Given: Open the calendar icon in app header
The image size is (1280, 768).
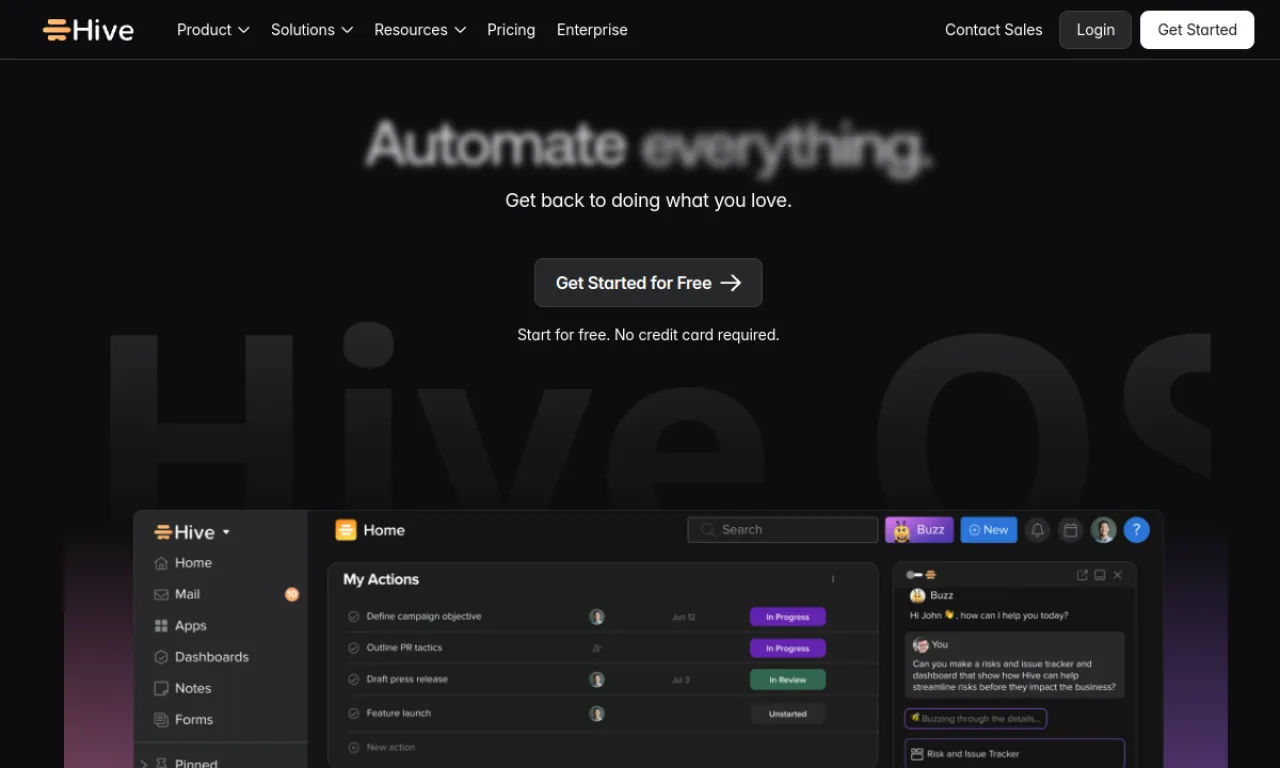Looking at the screenshot, I should (x=1070, y=530).
